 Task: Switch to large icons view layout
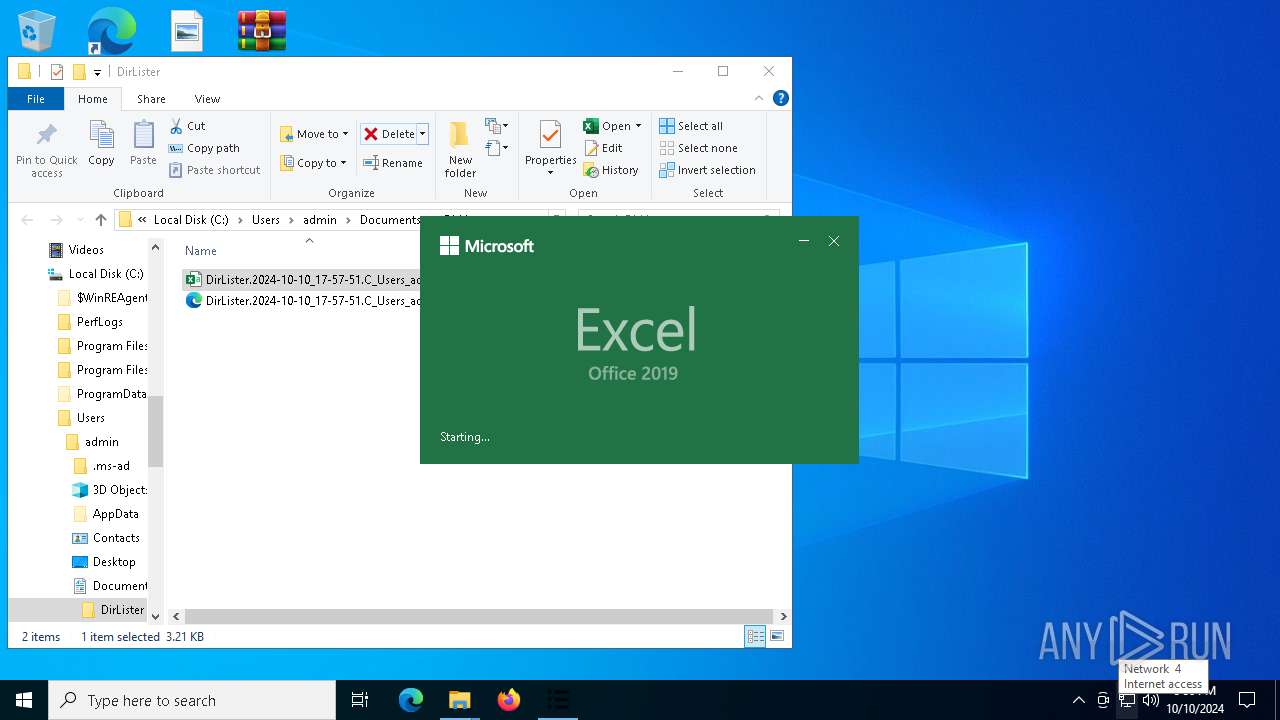click(x=777, y=636)
